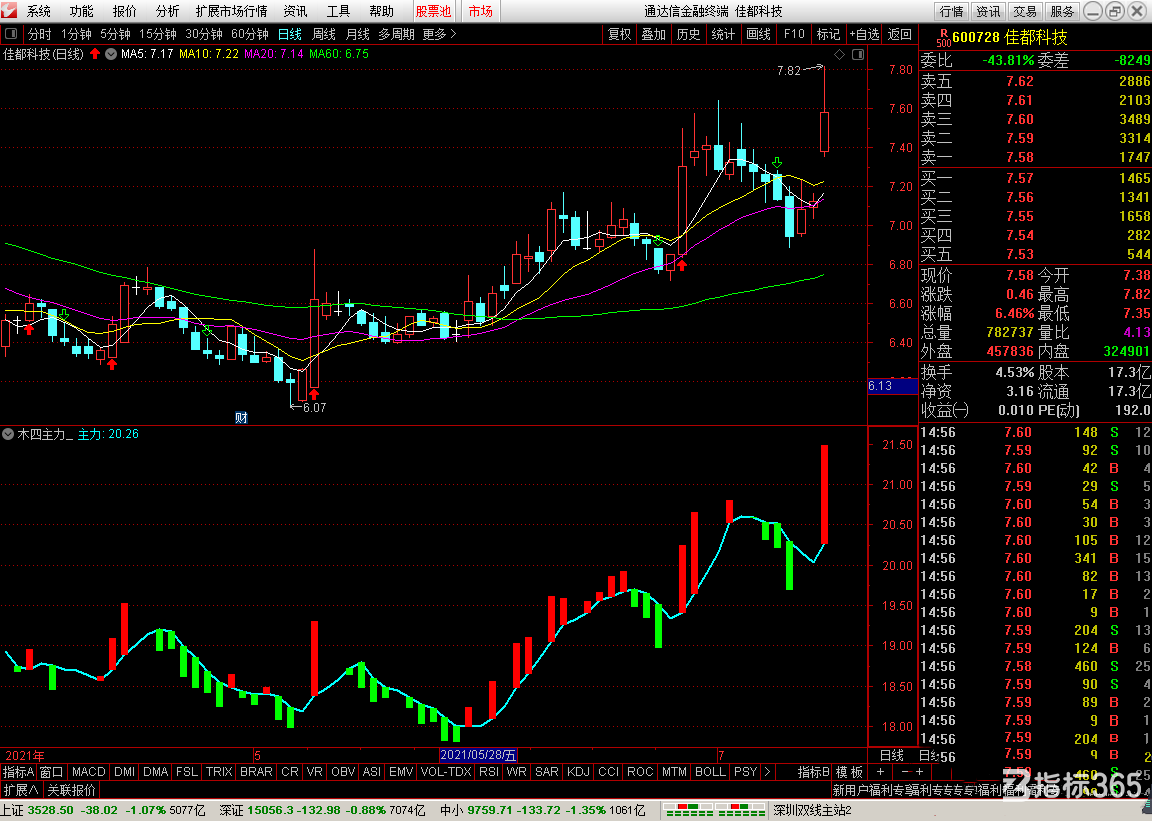Open the 指标A indicator group selector

pos(18,771)
